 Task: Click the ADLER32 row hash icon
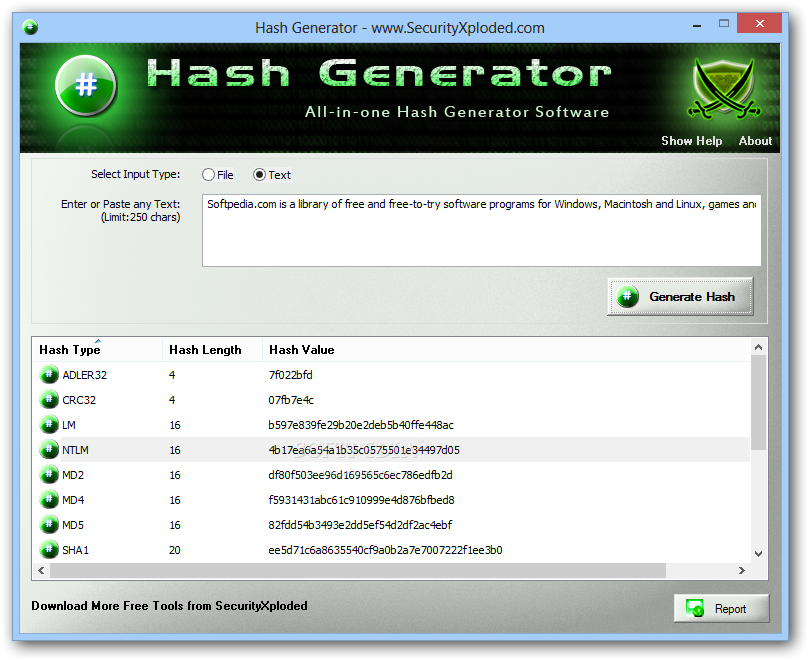[49, 375]
